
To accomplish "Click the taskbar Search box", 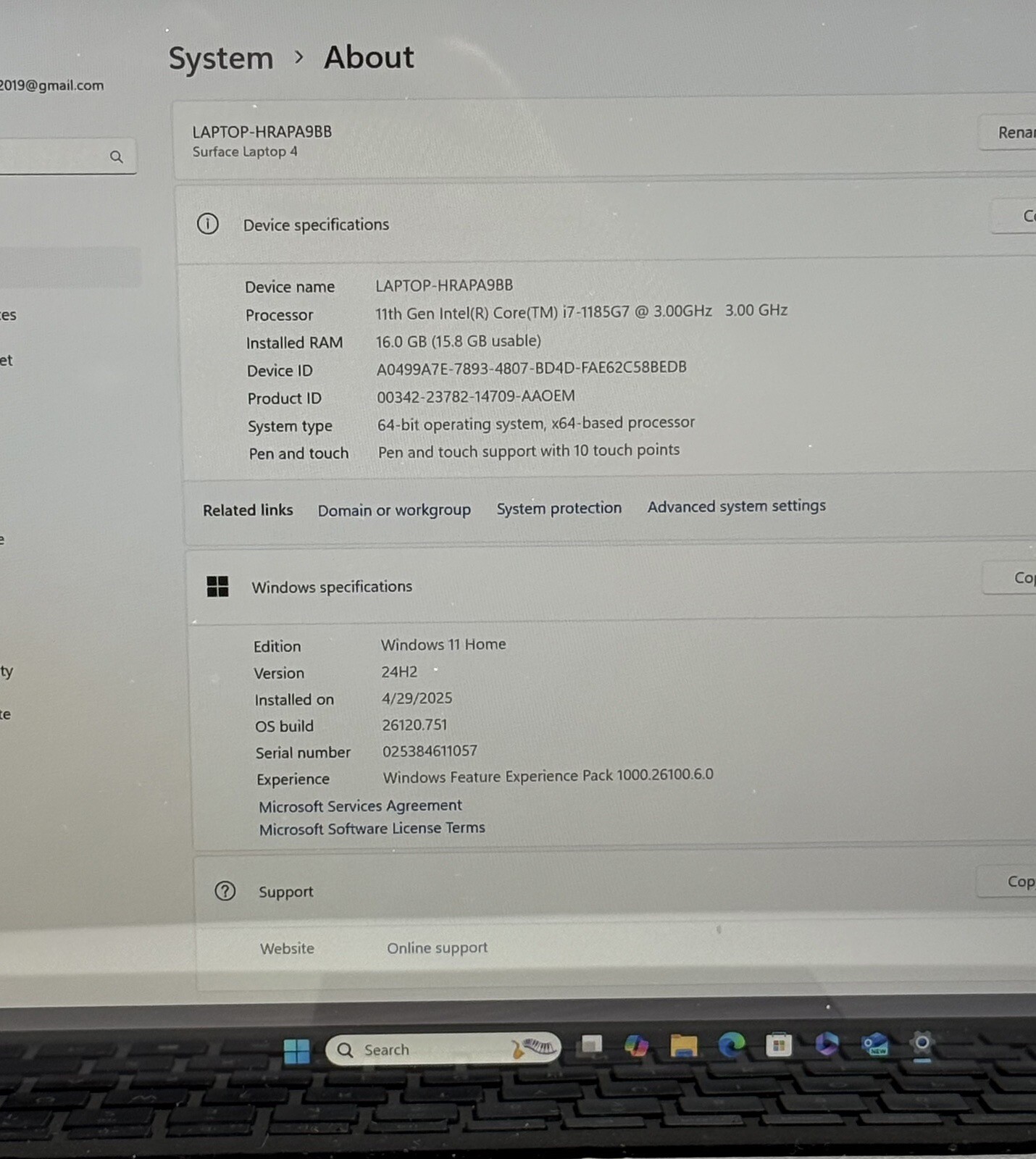I will [443, 1049].
